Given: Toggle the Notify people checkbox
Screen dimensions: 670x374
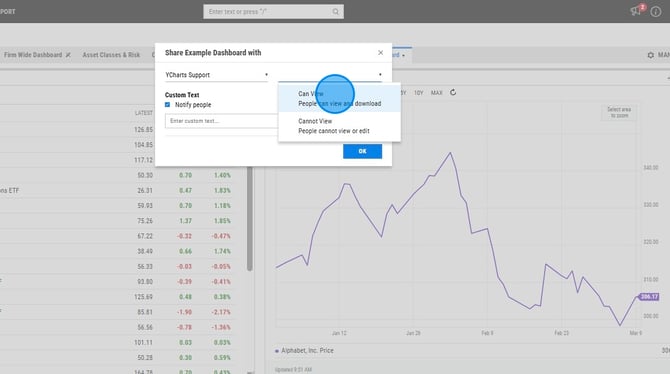Looking at the screenshot, I should pyautogui.click(x=168, y=105).
